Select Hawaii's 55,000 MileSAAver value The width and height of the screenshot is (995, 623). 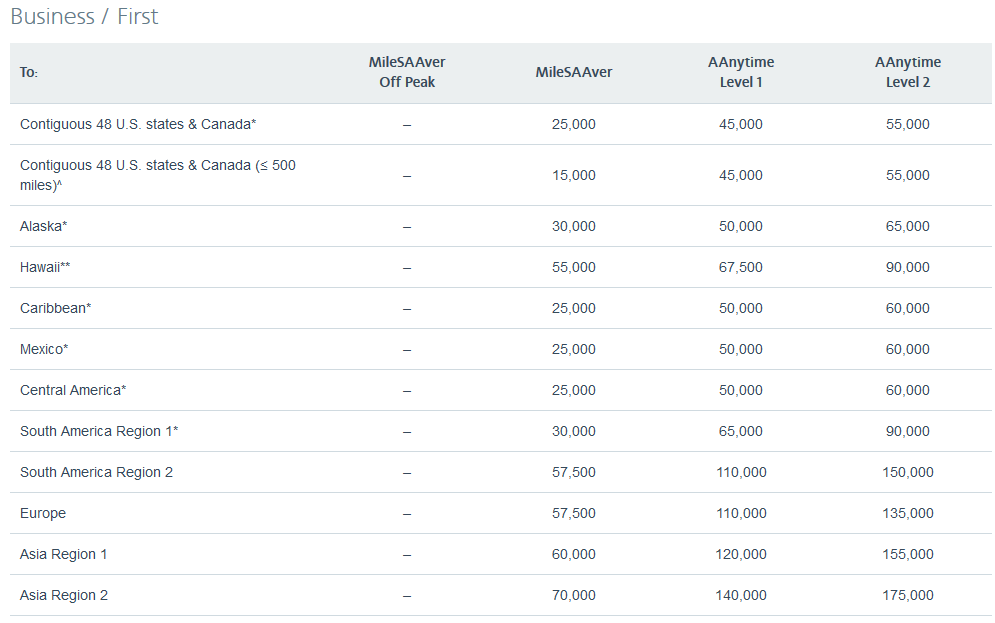click(x=574, y=268)
